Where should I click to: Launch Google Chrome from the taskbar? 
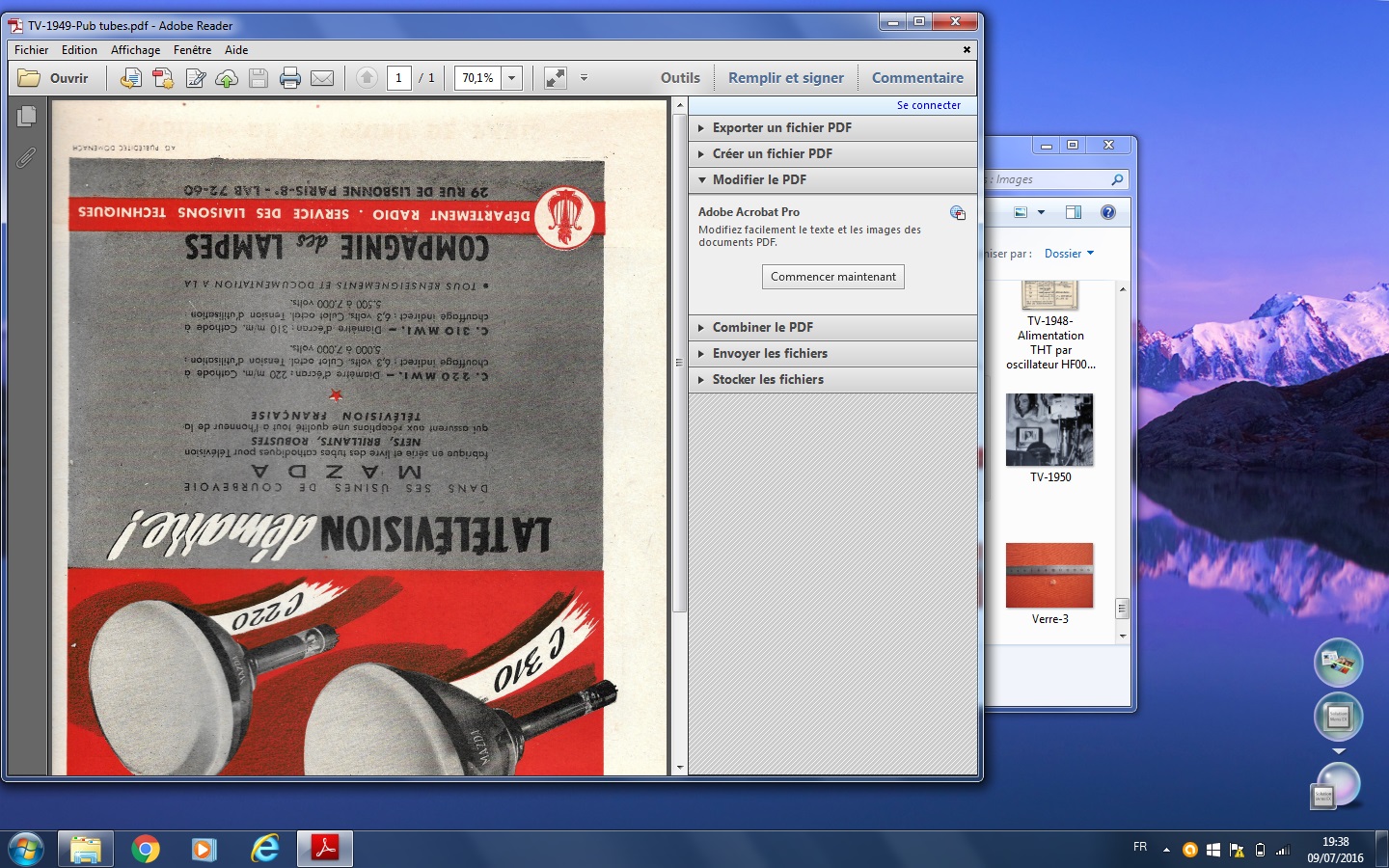pyautogui.click(x=146, y=850)
